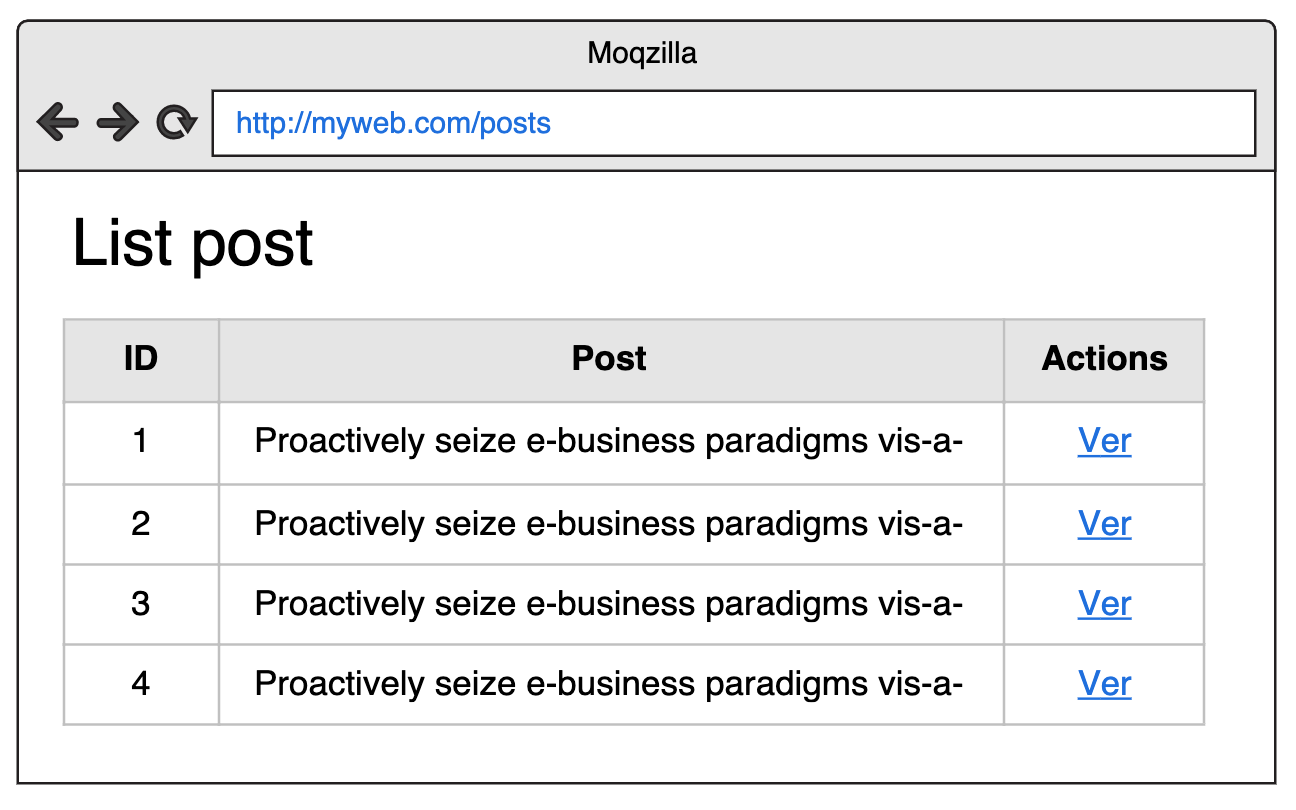Click the ID cell showing 1
This screenshot has width=1296, height=810.
tap(141, 441)
